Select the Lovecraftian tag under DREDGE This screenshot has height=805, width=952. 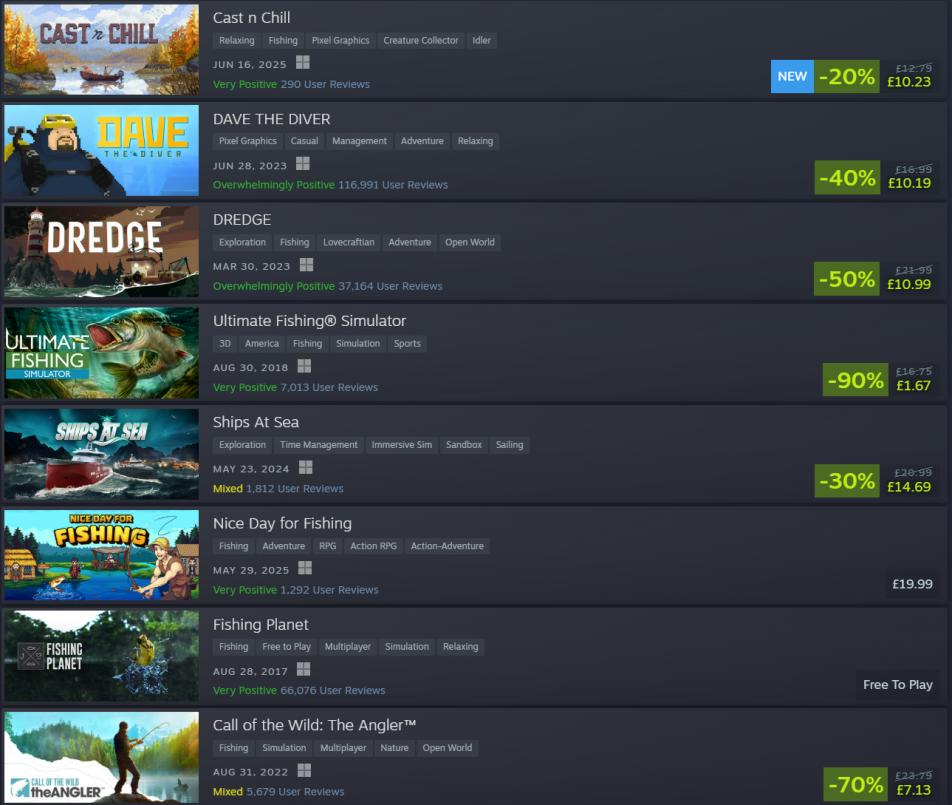[348, 242]
